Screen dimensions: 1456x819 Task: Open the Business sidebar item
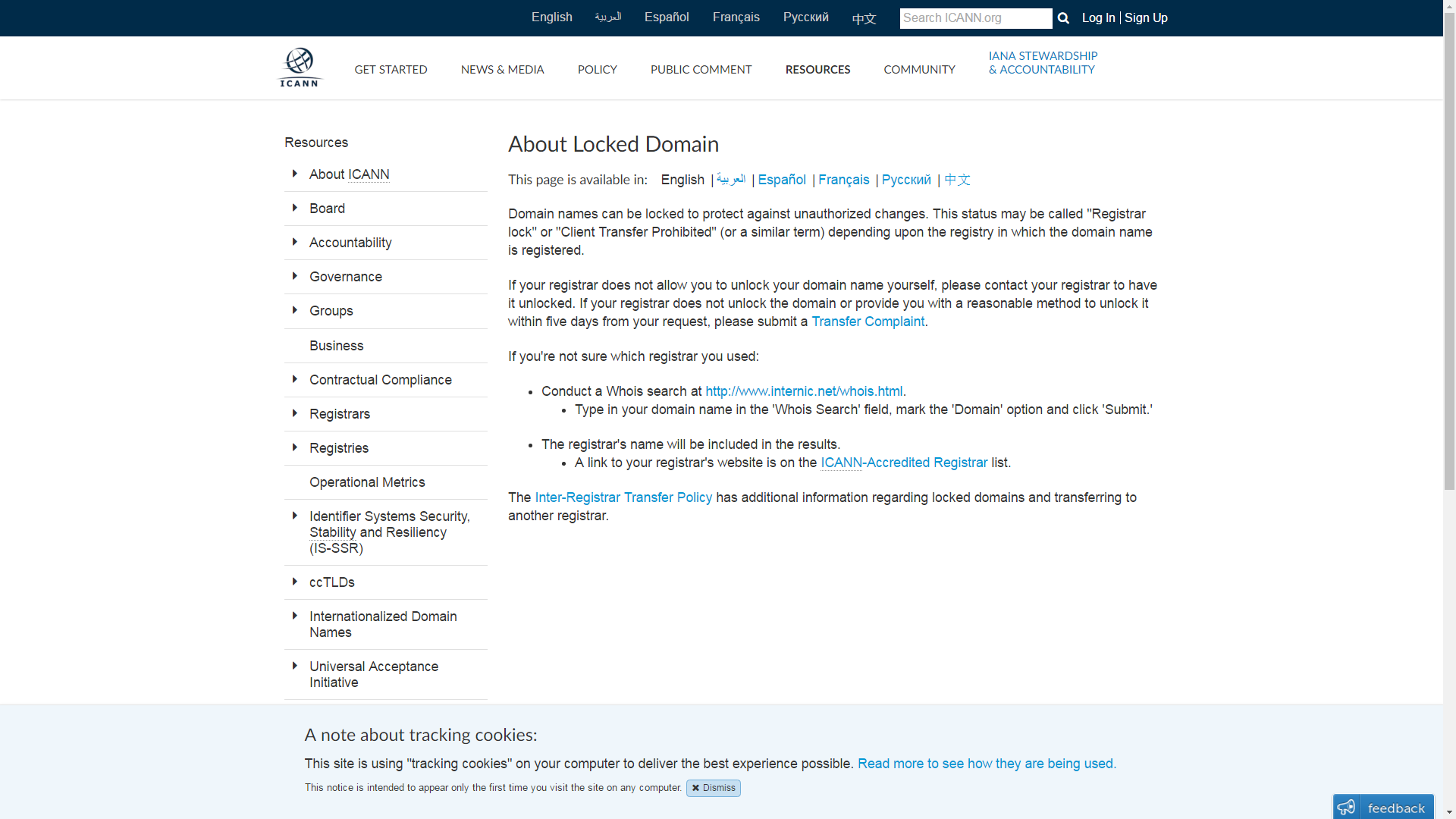tap(336, 346)
